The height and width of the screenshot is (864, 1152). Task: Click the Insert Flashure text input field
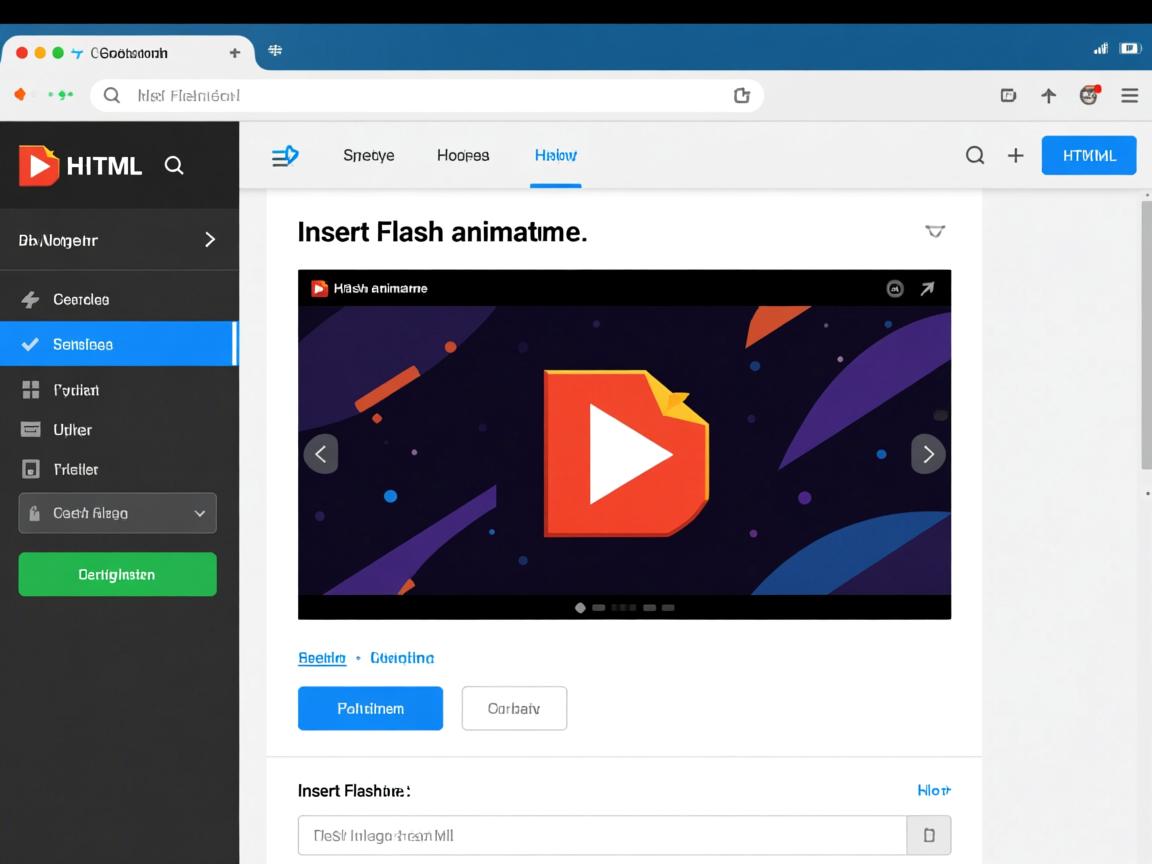coord(602,835)
